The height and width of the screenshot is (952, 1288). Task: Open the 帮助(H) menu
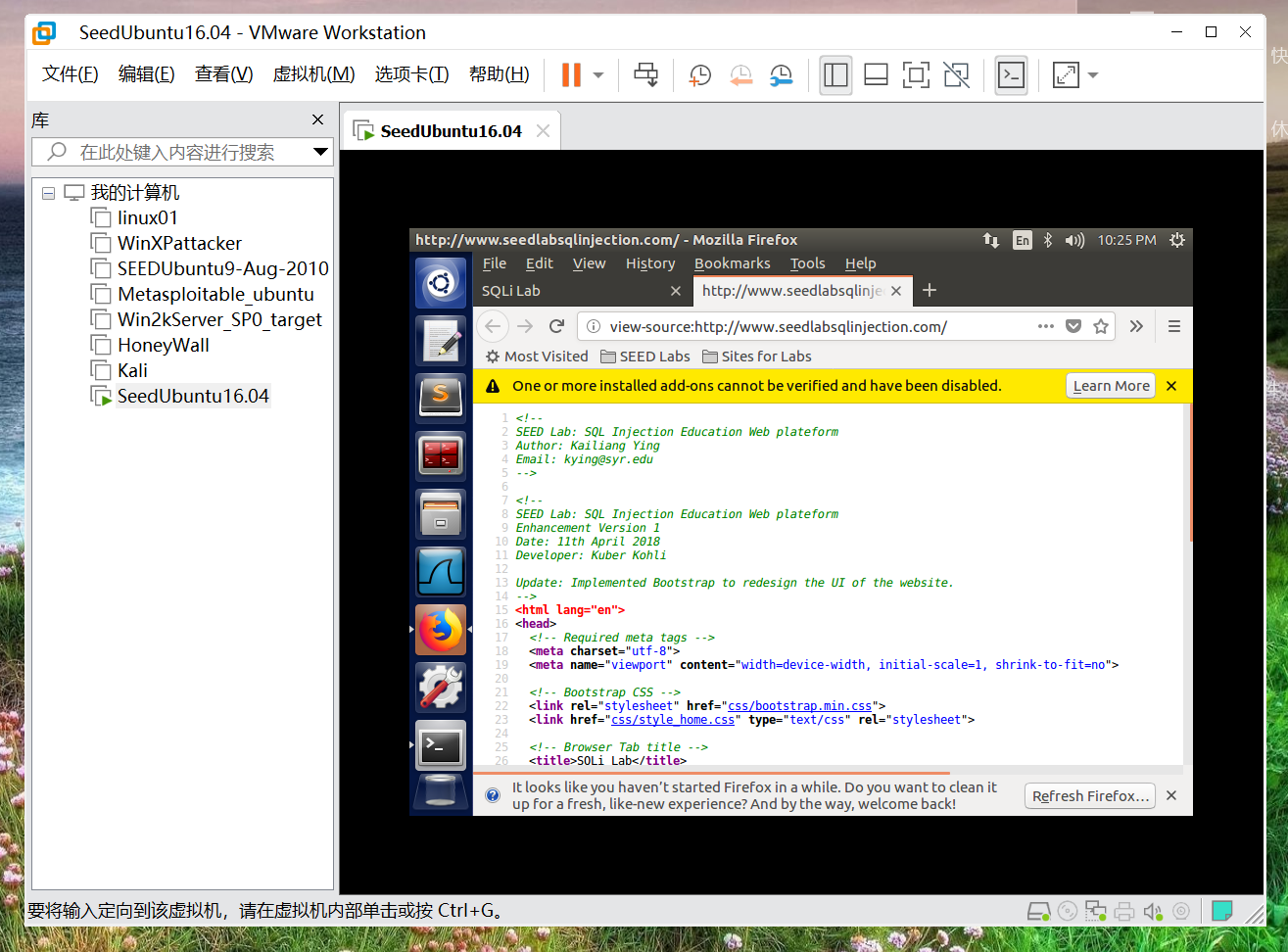500,74
